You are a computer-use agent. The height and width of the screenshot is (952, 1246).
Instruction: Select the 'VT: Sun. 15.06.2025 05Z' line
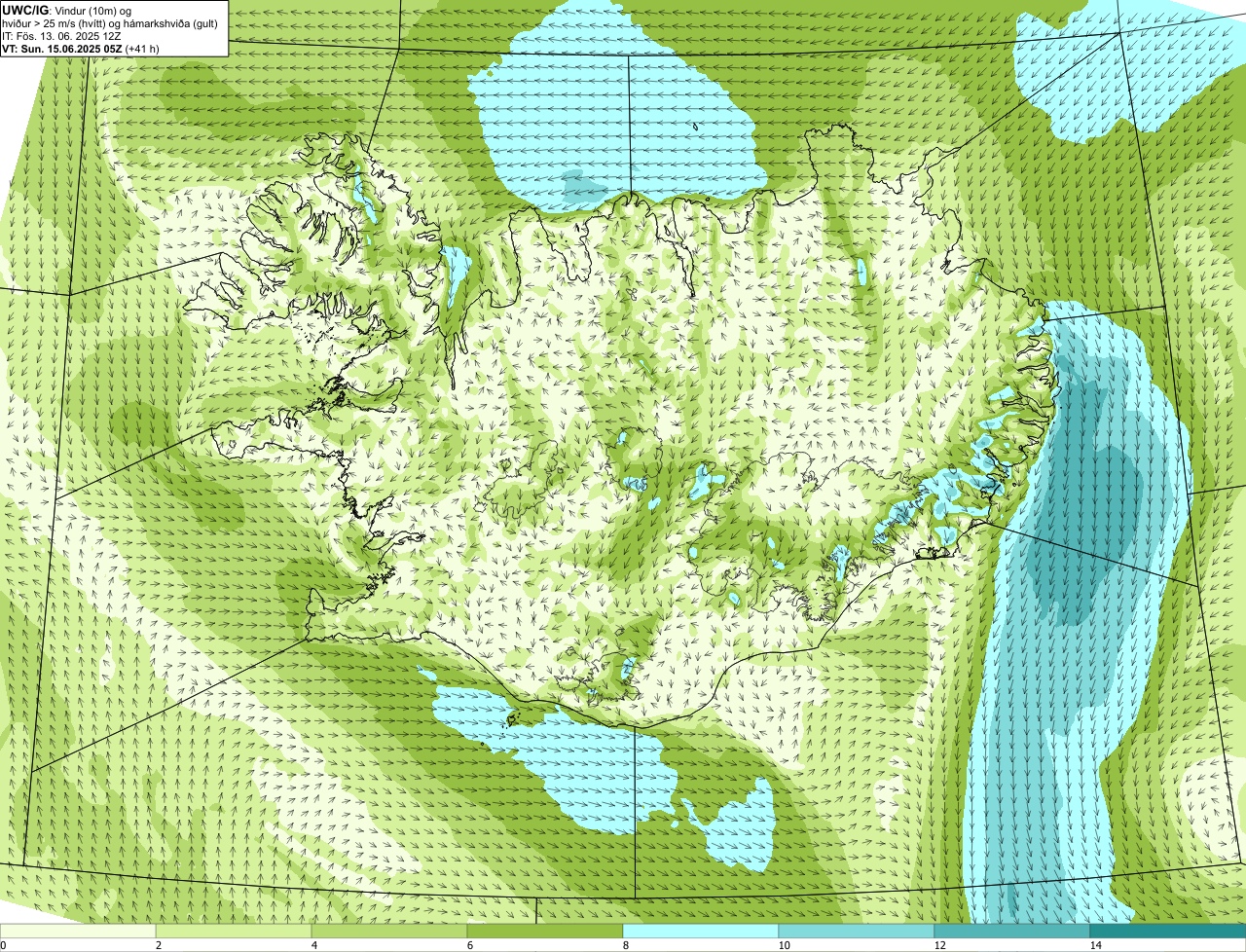click(81, 48)
